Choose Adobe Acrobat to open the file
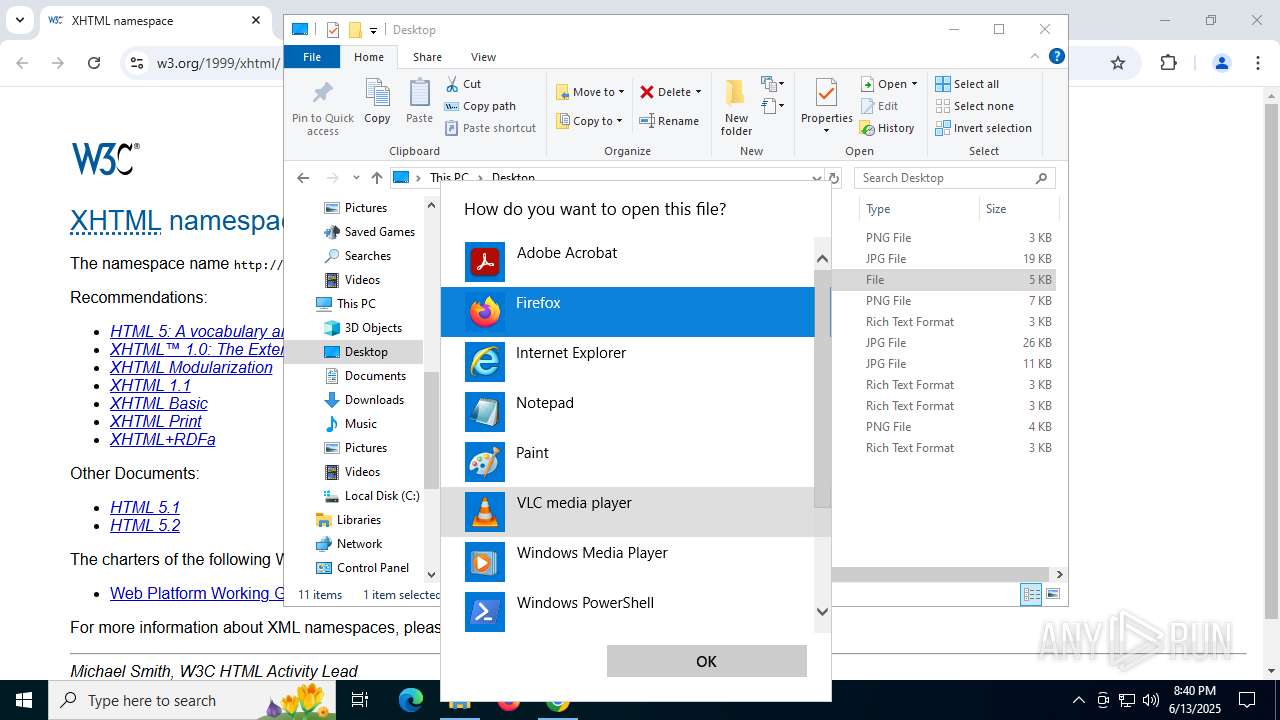The width and height of the screenshot is (1280, 720). coord(627,262)
